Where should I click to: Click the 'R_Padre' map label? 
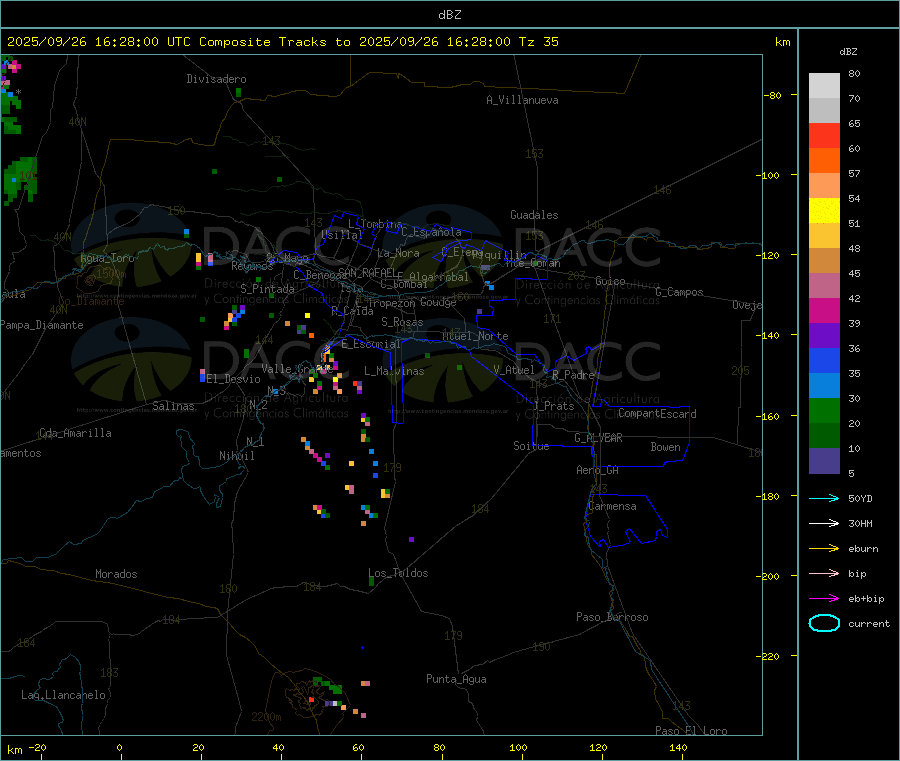click(573, 375)
